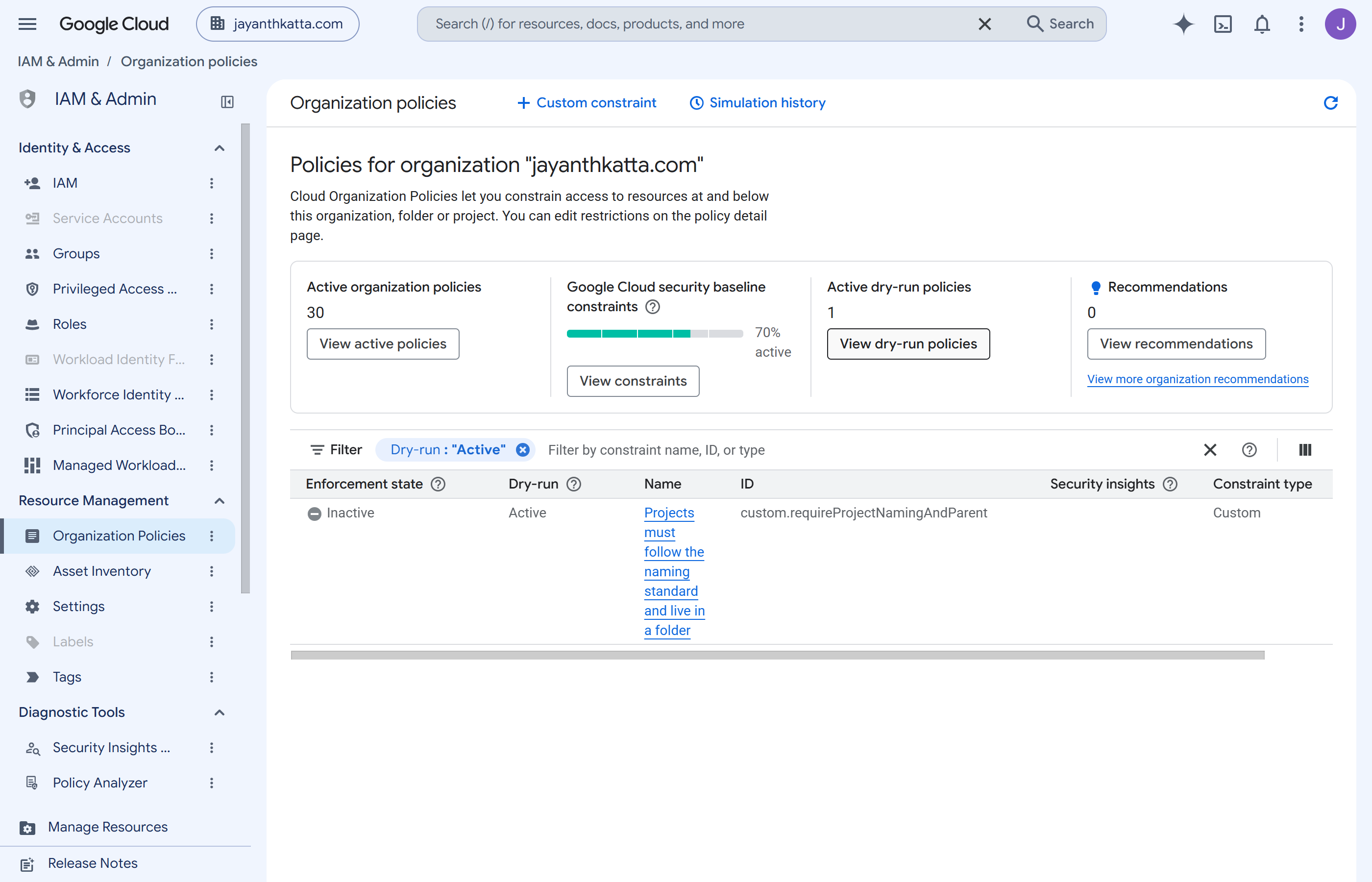Open more options for Settings item
The image size is (1372, 882).
tap(212, 606)
